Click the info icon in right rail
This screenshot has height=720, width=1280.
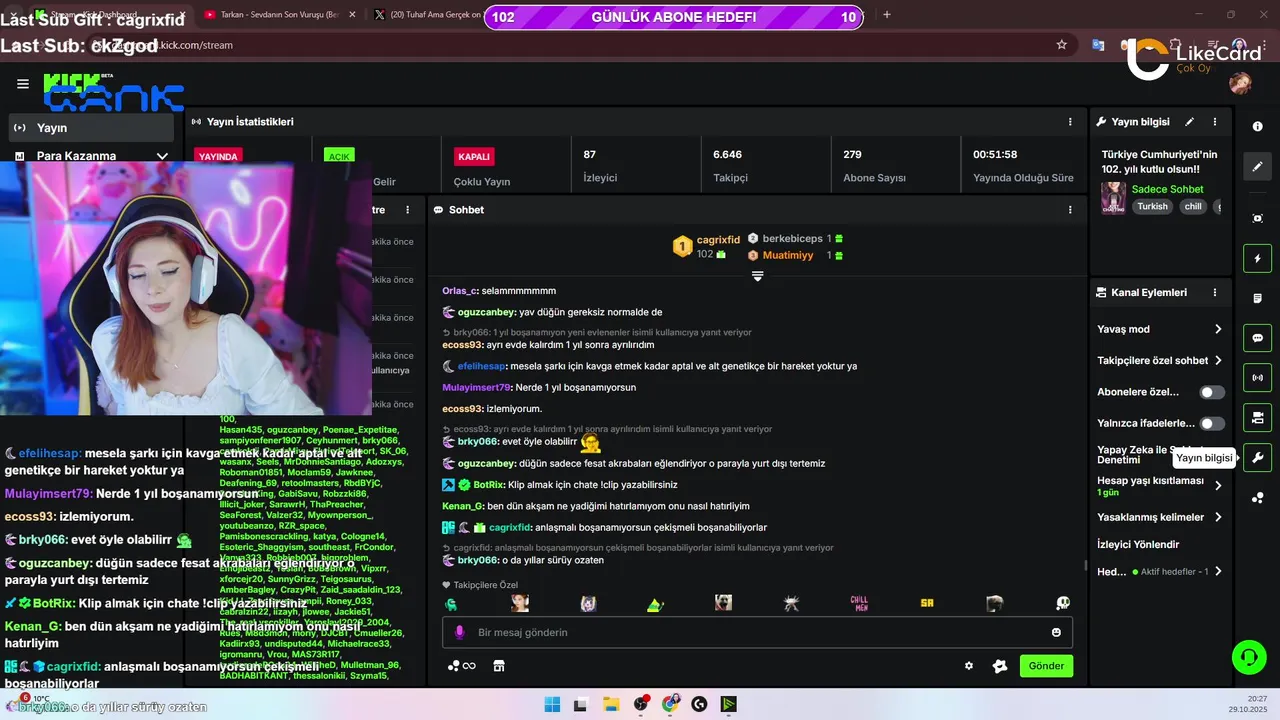[x=1257, y=126]
